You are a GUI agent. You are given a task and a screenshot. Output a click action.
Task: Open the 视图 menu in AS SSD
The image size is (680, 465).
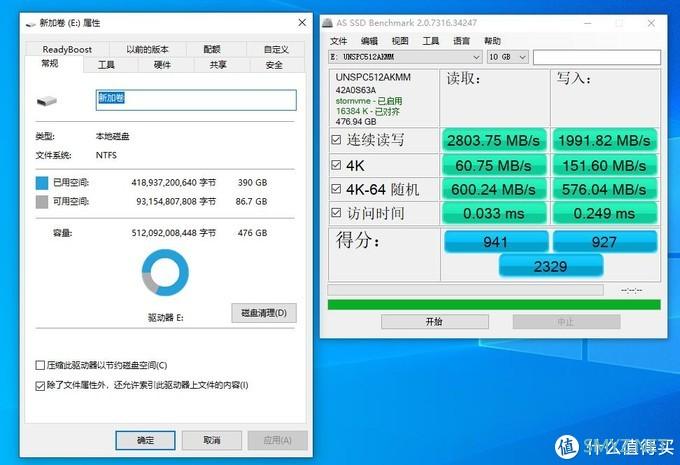coord(400,41)
